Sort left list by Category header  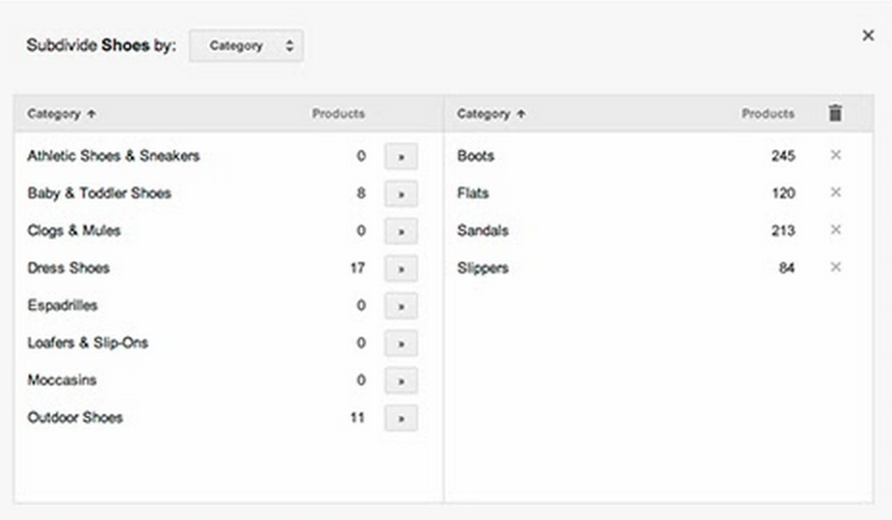click(61, 114)
